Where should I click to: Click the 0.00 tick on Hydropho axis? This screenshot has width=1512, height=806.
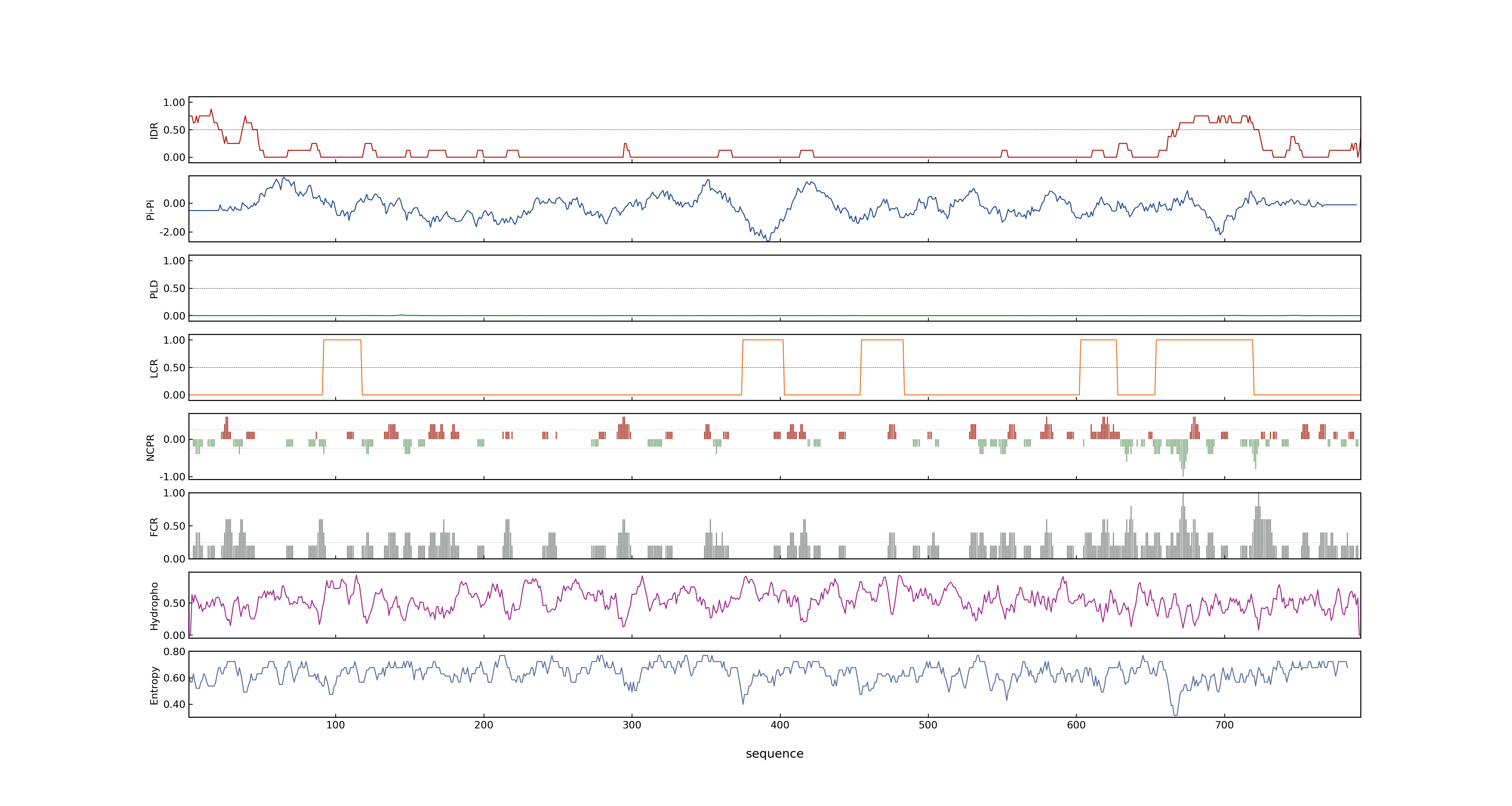[174, 635]
